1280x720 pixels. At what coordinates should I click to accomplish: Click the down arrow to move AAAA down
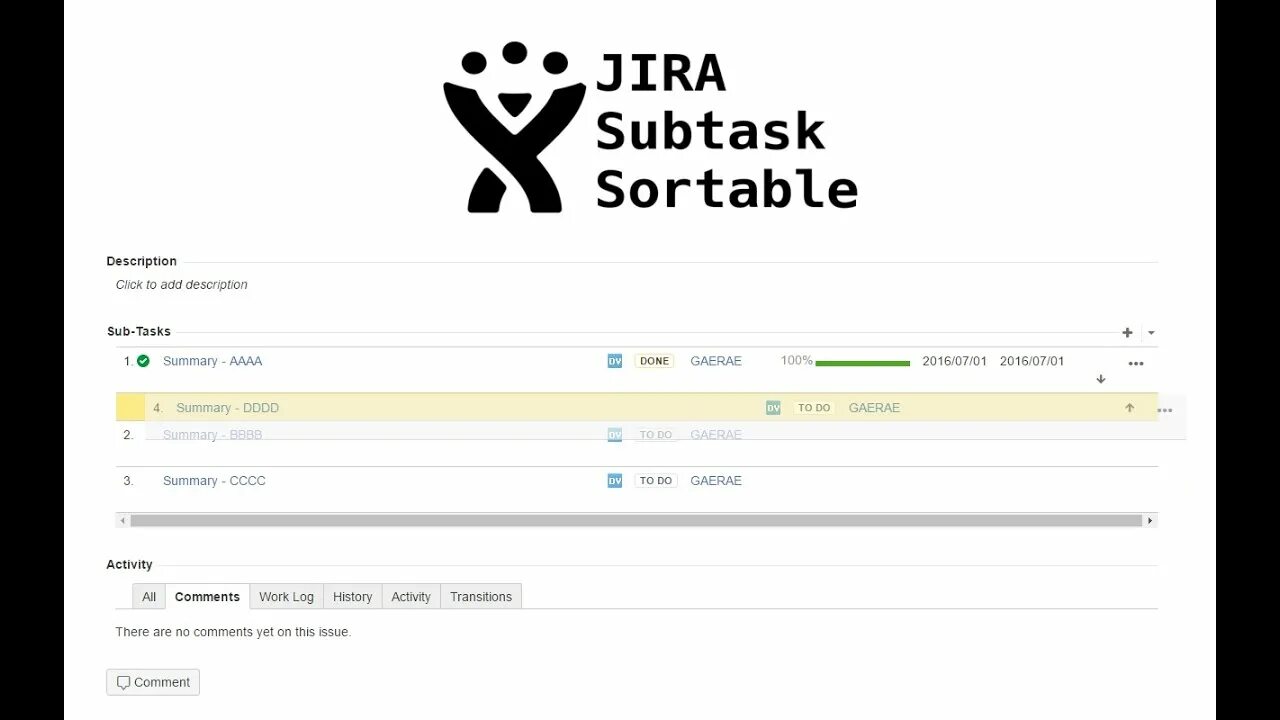pos(1101,379)
